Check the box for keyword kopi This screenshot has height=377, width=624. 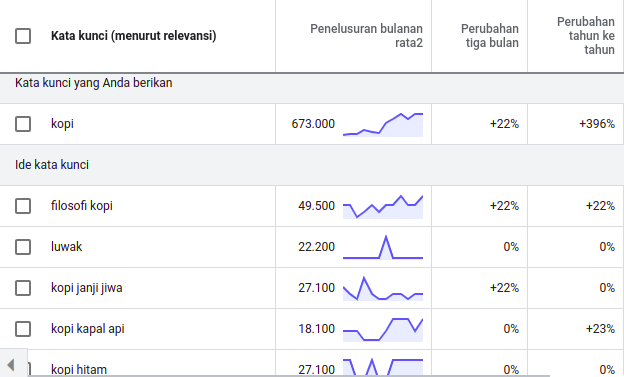pos(23,124)
